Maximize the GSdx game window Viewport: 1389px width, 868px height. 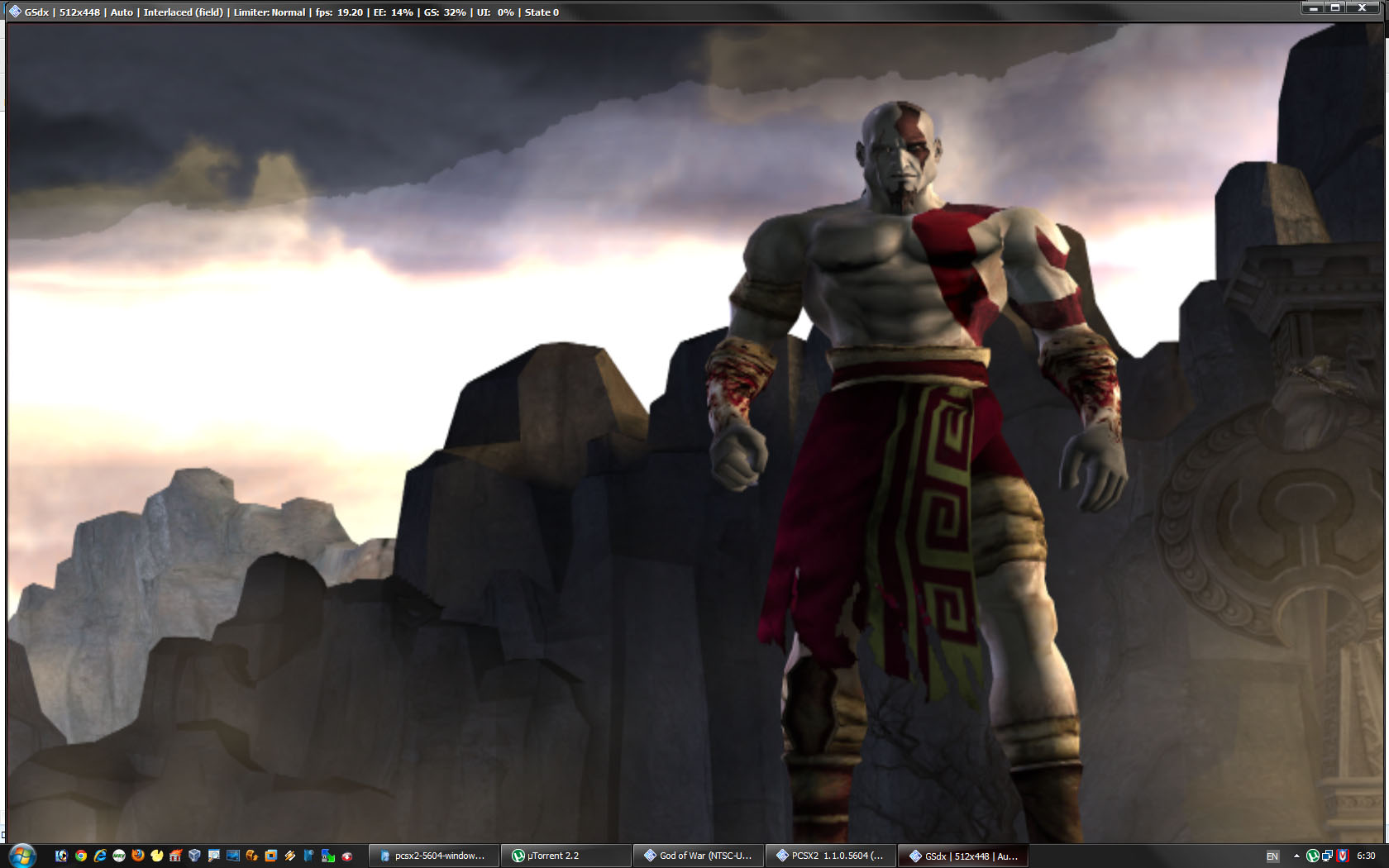[1335, 7]
